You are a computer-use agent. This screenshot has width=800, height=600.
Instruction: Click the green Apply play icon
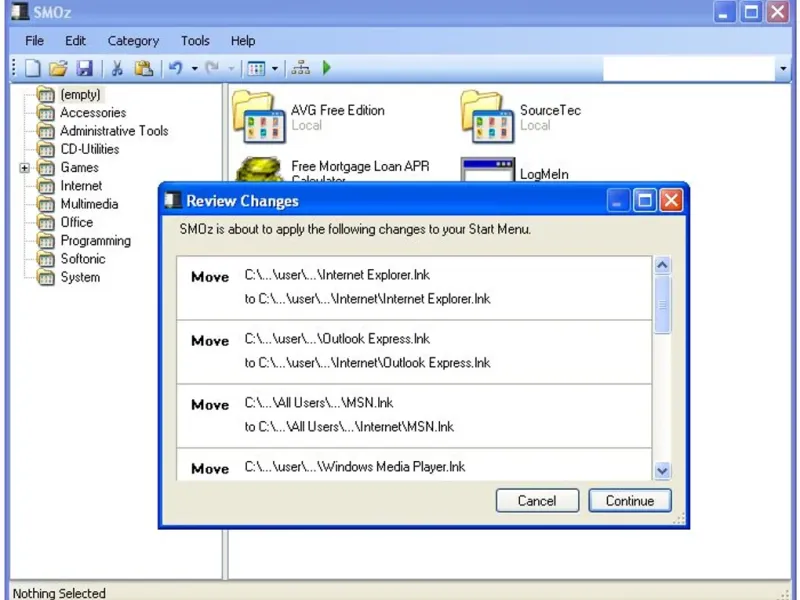pyautogui.click(x=327, y=68)
